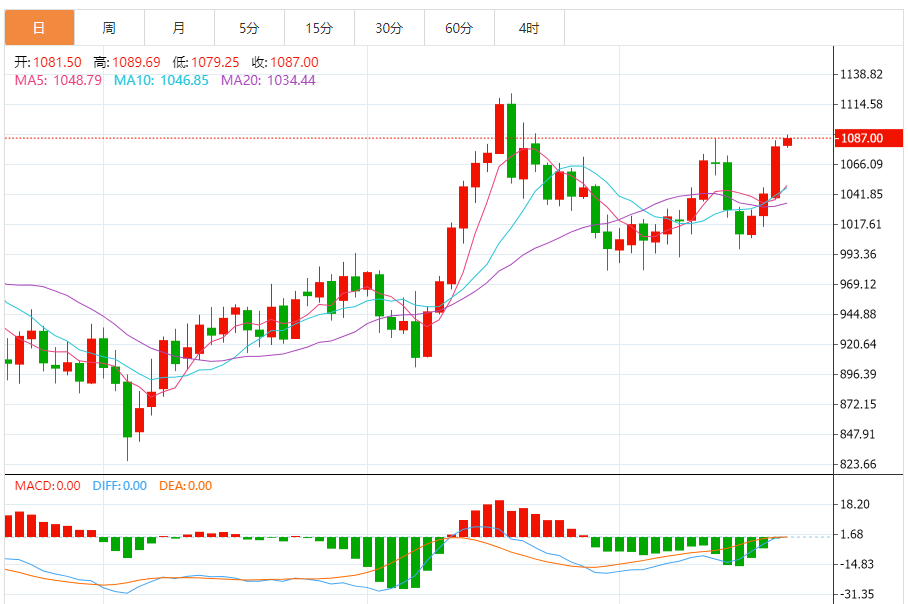Click the tallest green candle near 1114 peak
The width and height of the screenshot is (908, 604).
point(511,141)
